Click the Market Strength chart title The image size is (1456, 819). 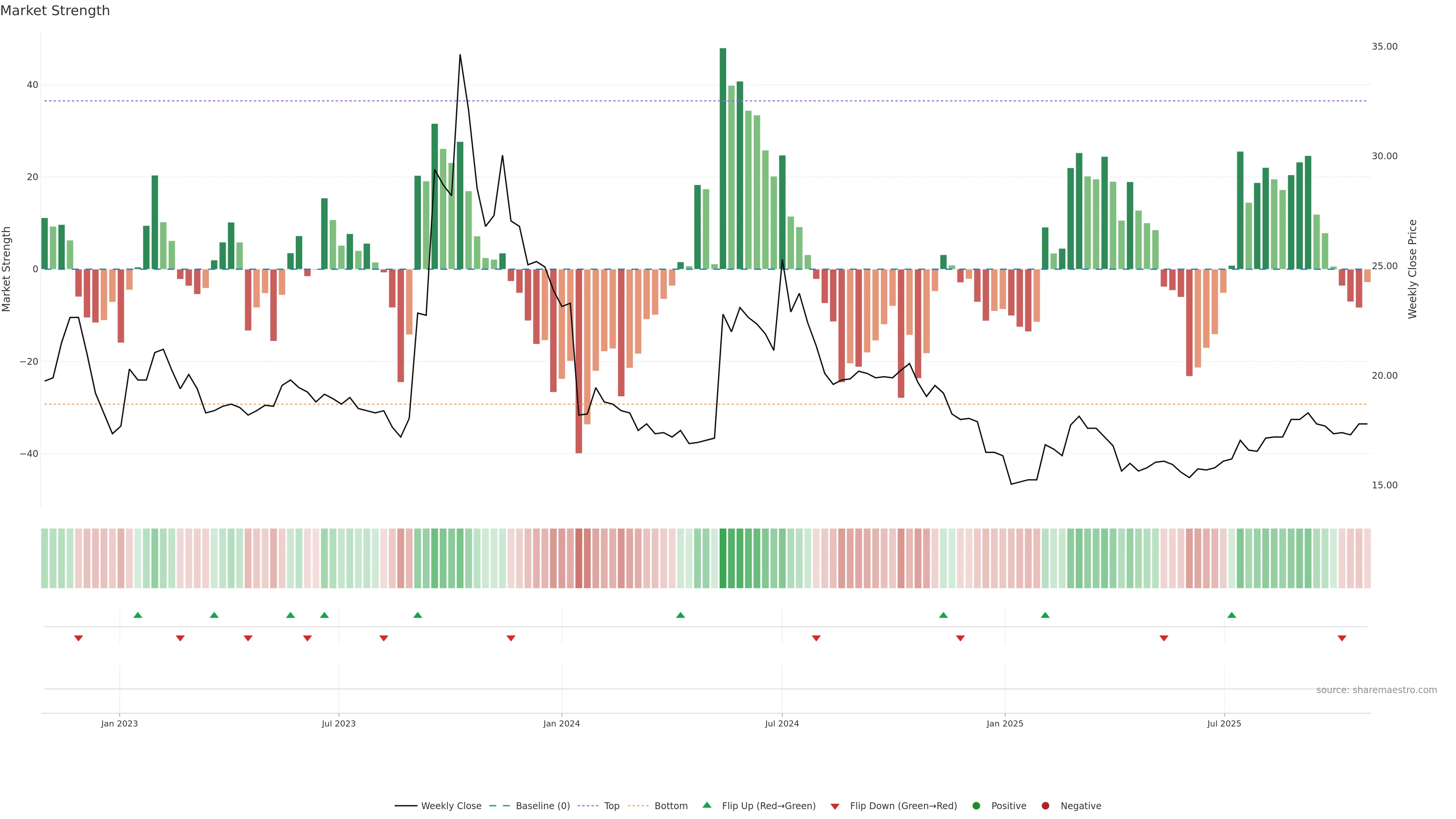click(x=55, y=11)
